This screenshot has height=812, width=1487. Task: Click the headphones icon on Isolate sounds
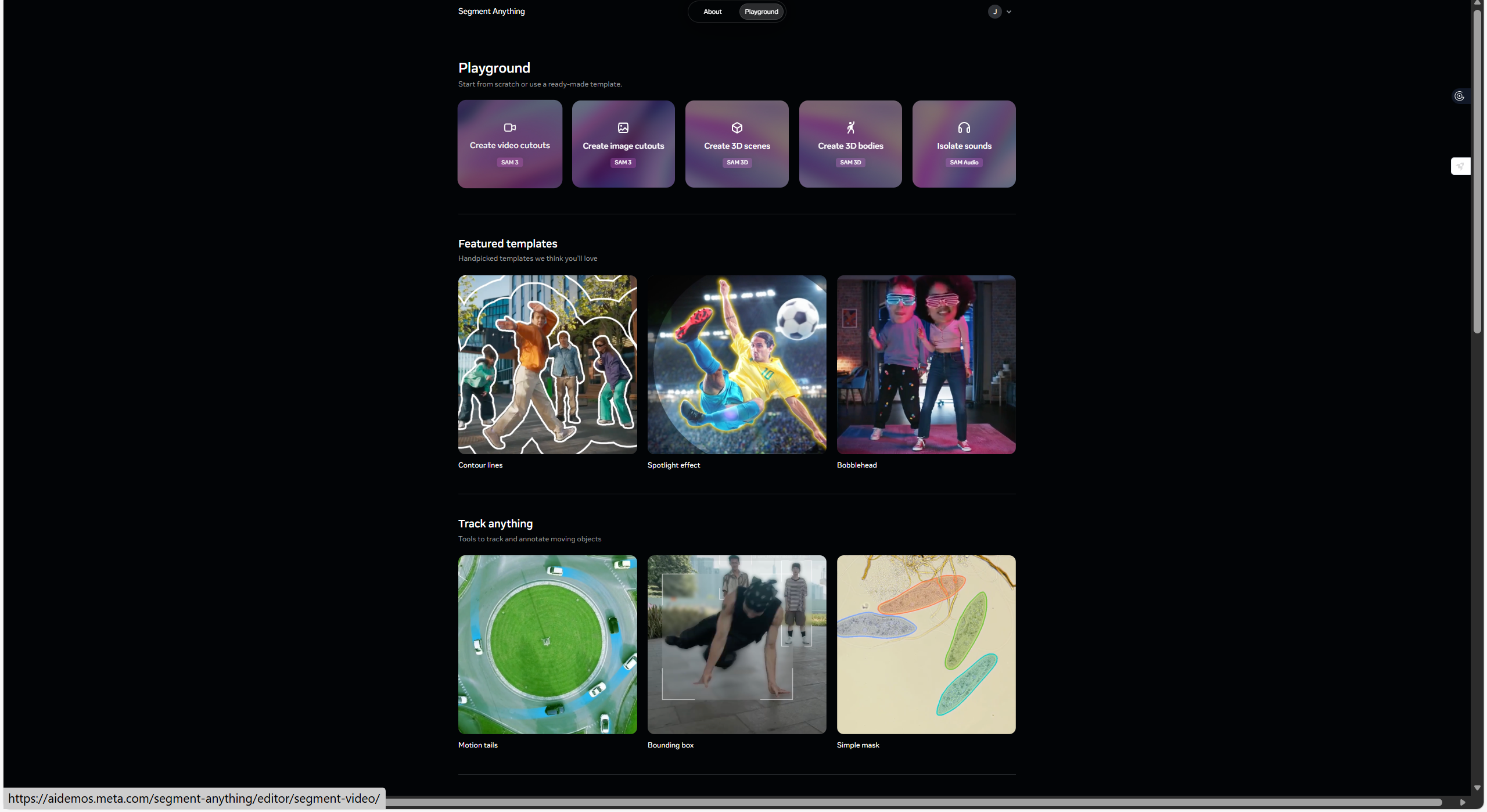click(964, 128)
